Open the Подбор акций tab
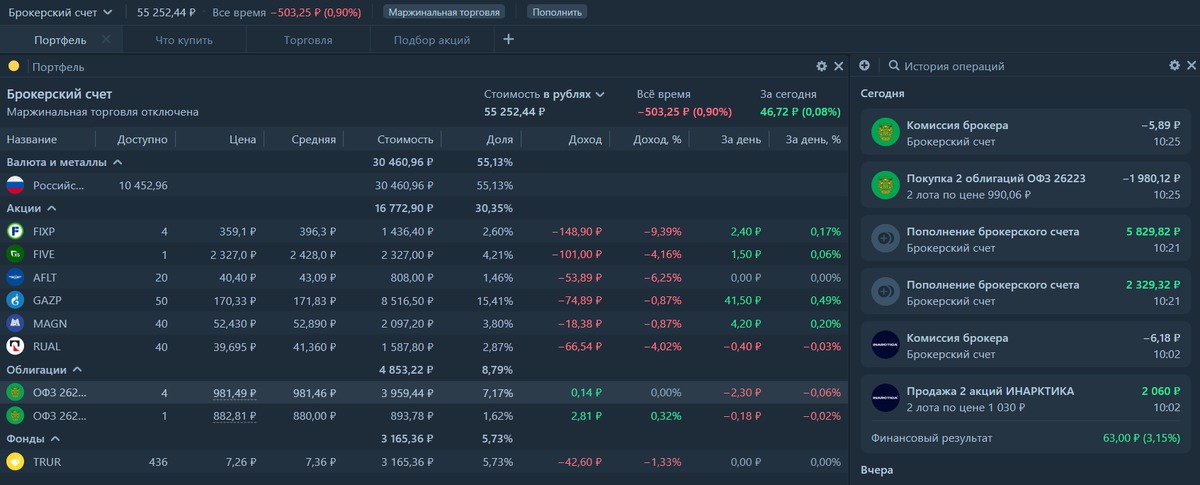The image size is (1200, 485). point(432,40)
